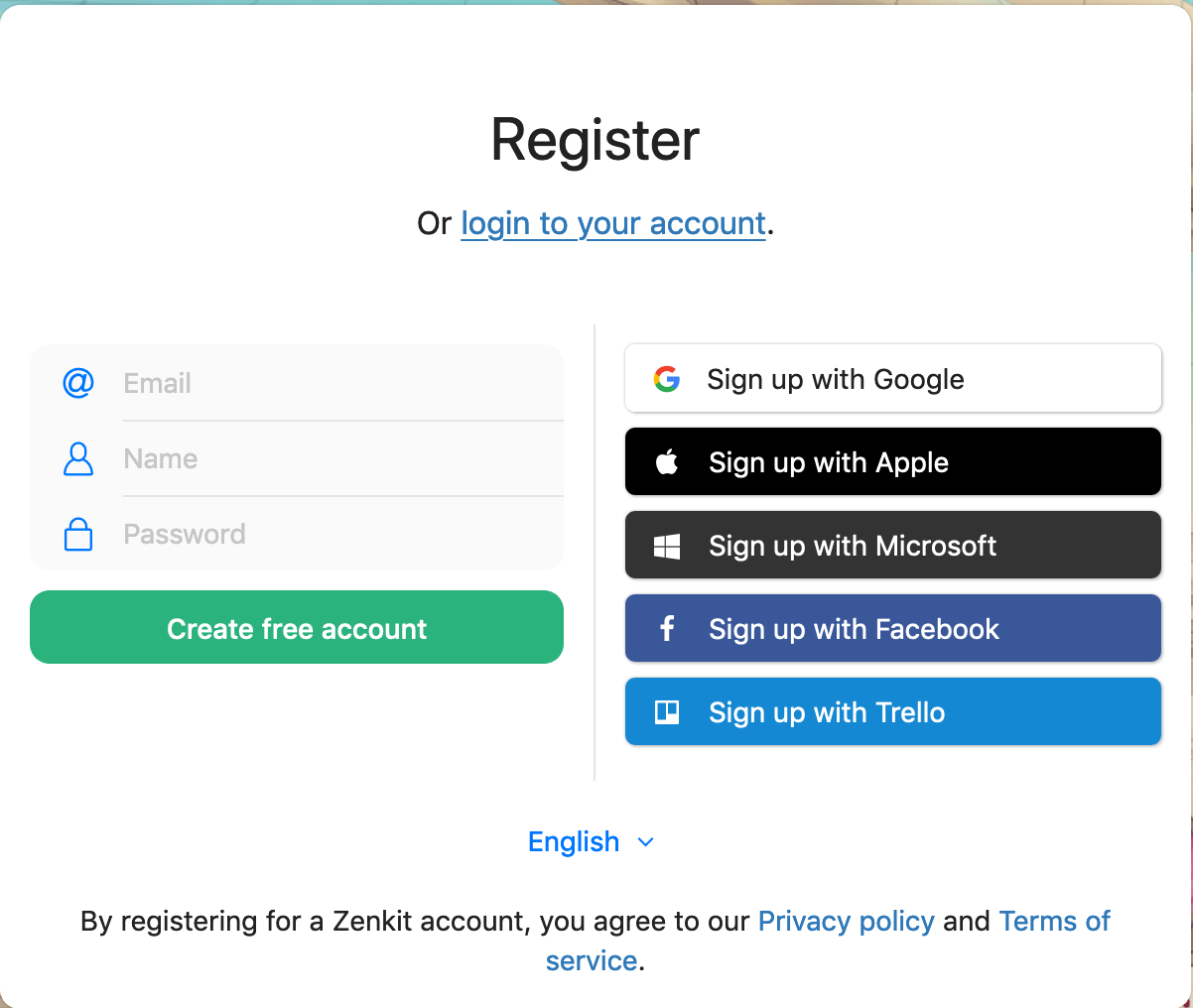Select Sign up with Apple
This screenshot has height=1008, width=1193.
892,460
